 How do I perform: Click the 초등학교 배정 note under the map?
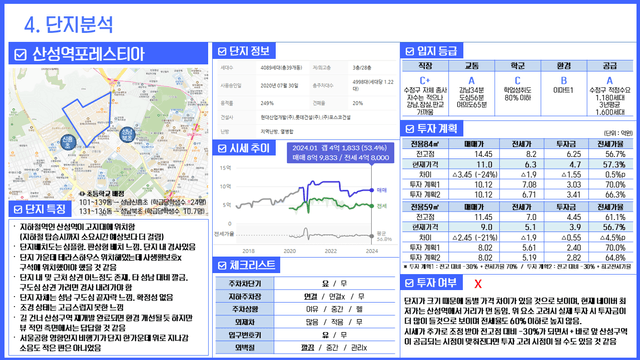point(101,194)
